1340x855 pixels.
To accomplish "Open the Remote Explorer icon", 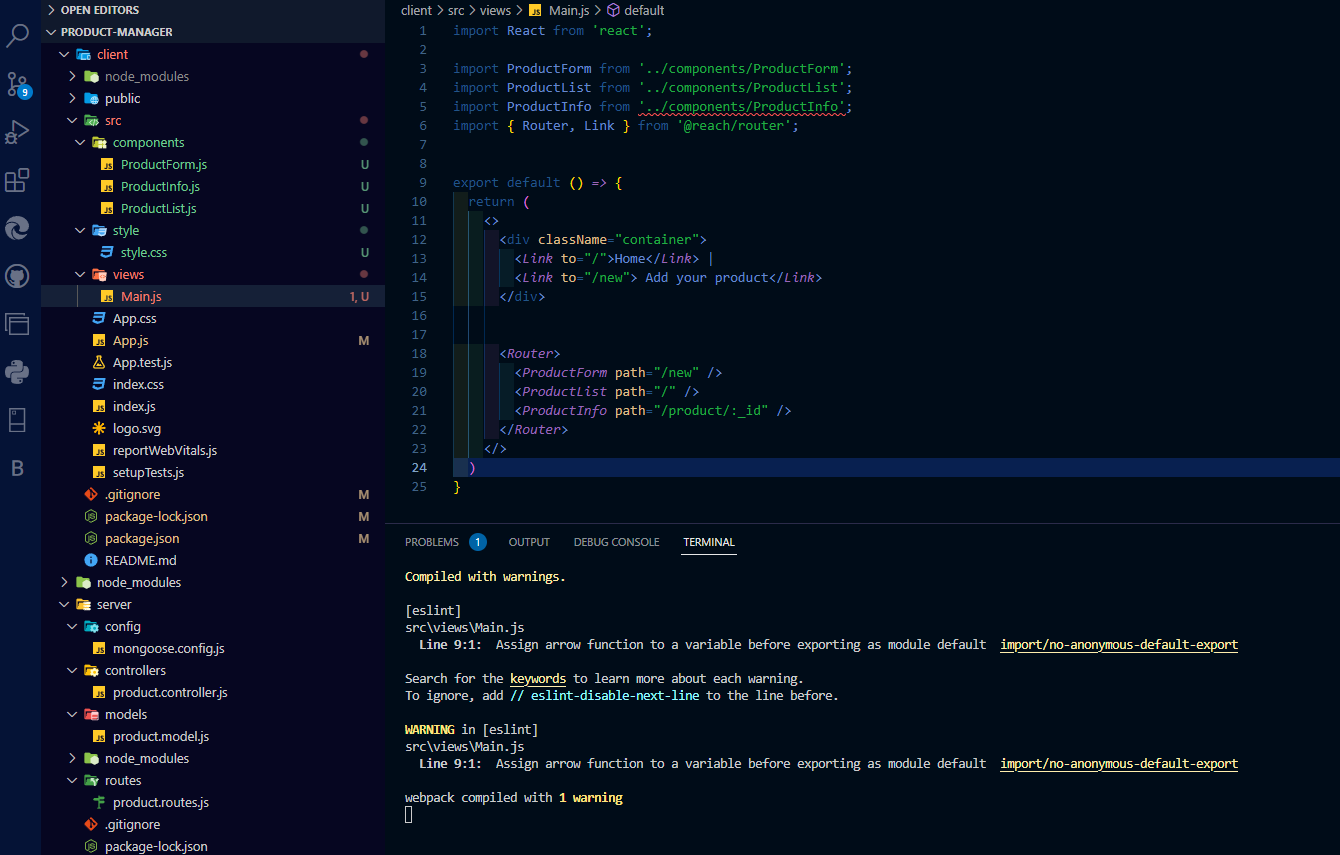I will (20, 324).
